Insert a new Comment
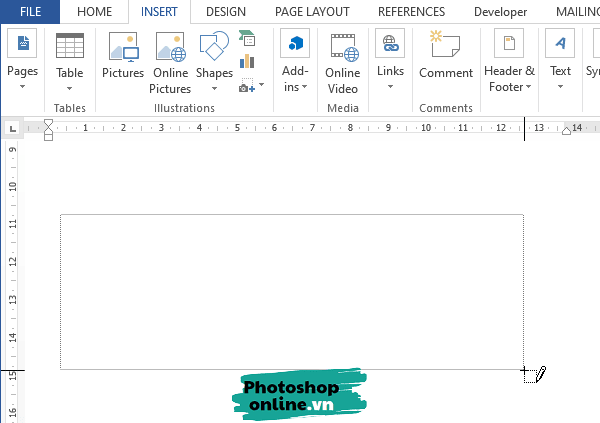This screenshot has width=600, height=423. pos(446,55)
